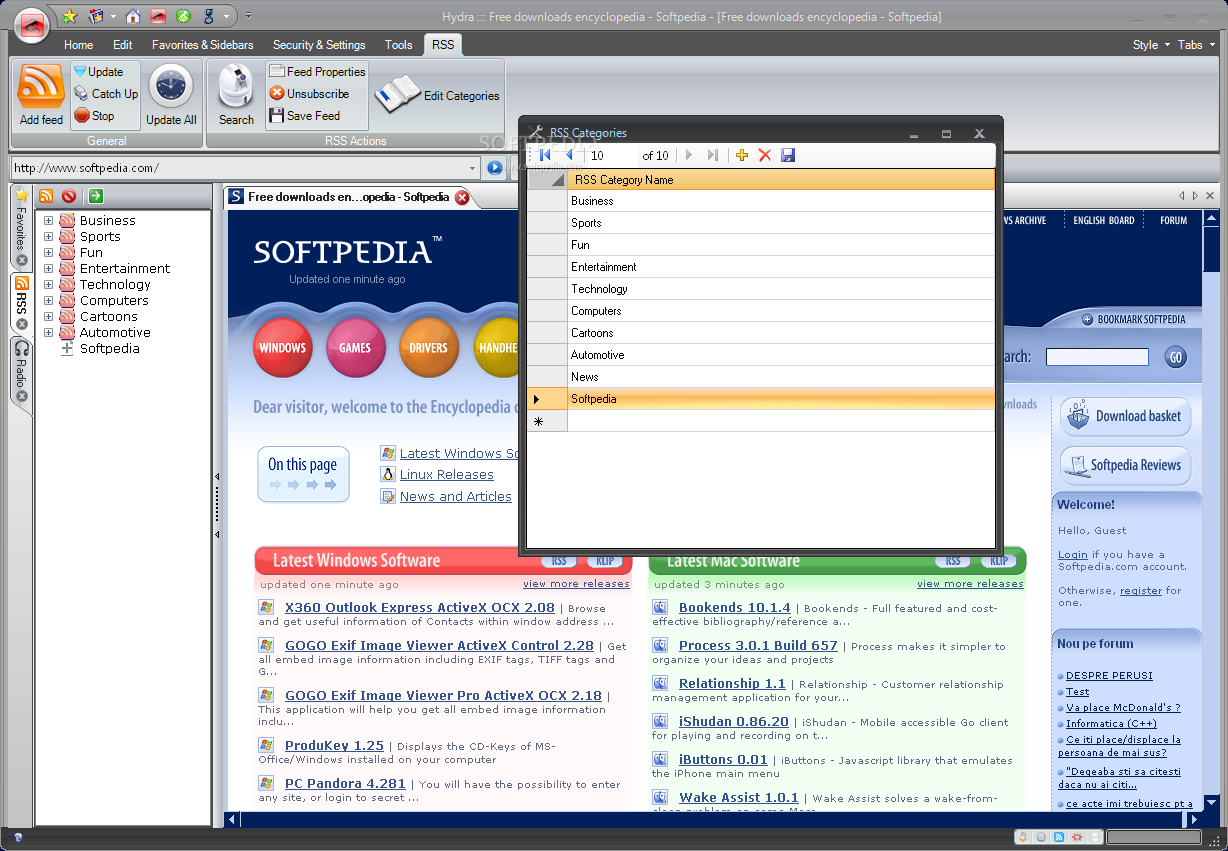Open the Tabs dropdown menu
1228x851 pixels.
(x=1195, y=45)
